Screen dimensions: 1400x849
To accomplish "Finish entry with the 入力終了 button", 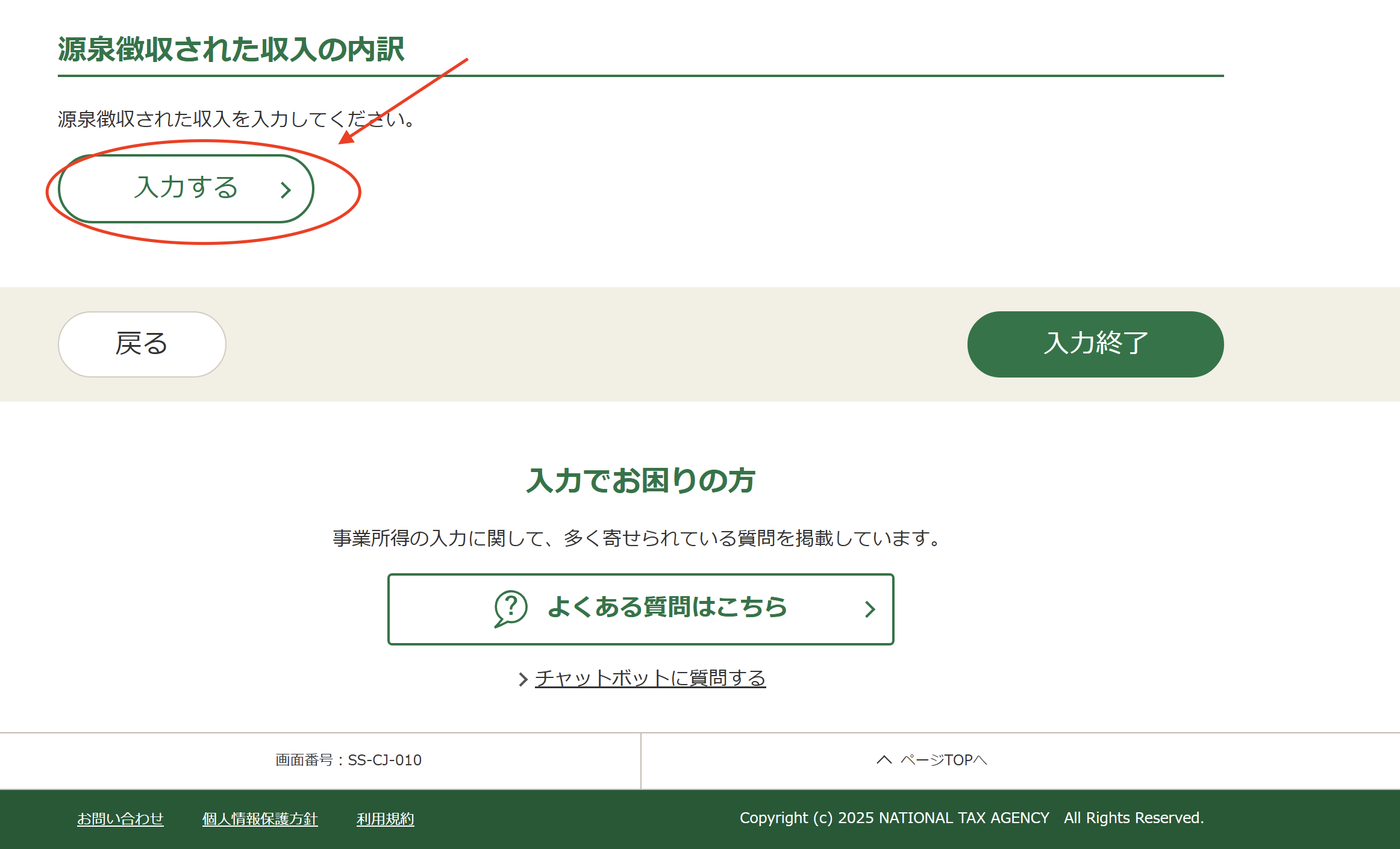I will tap(1095, 344).
